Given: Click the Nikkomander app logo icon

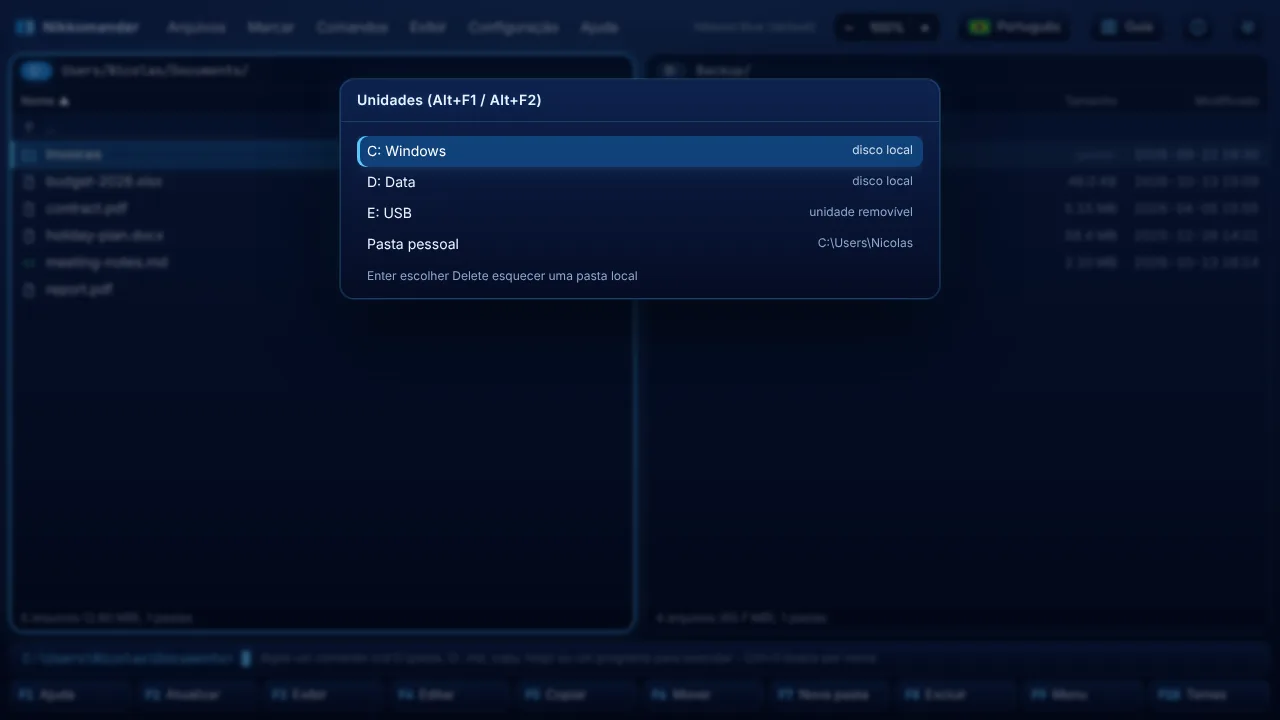Looking at the screenshot, I should point(25,27).
